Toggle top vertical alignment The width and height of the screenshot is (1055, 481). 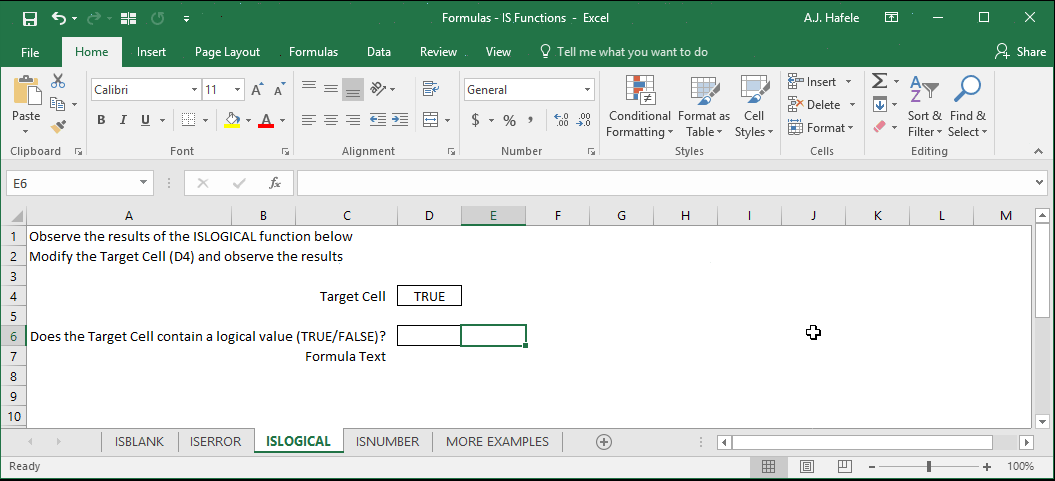coord(309,88)
